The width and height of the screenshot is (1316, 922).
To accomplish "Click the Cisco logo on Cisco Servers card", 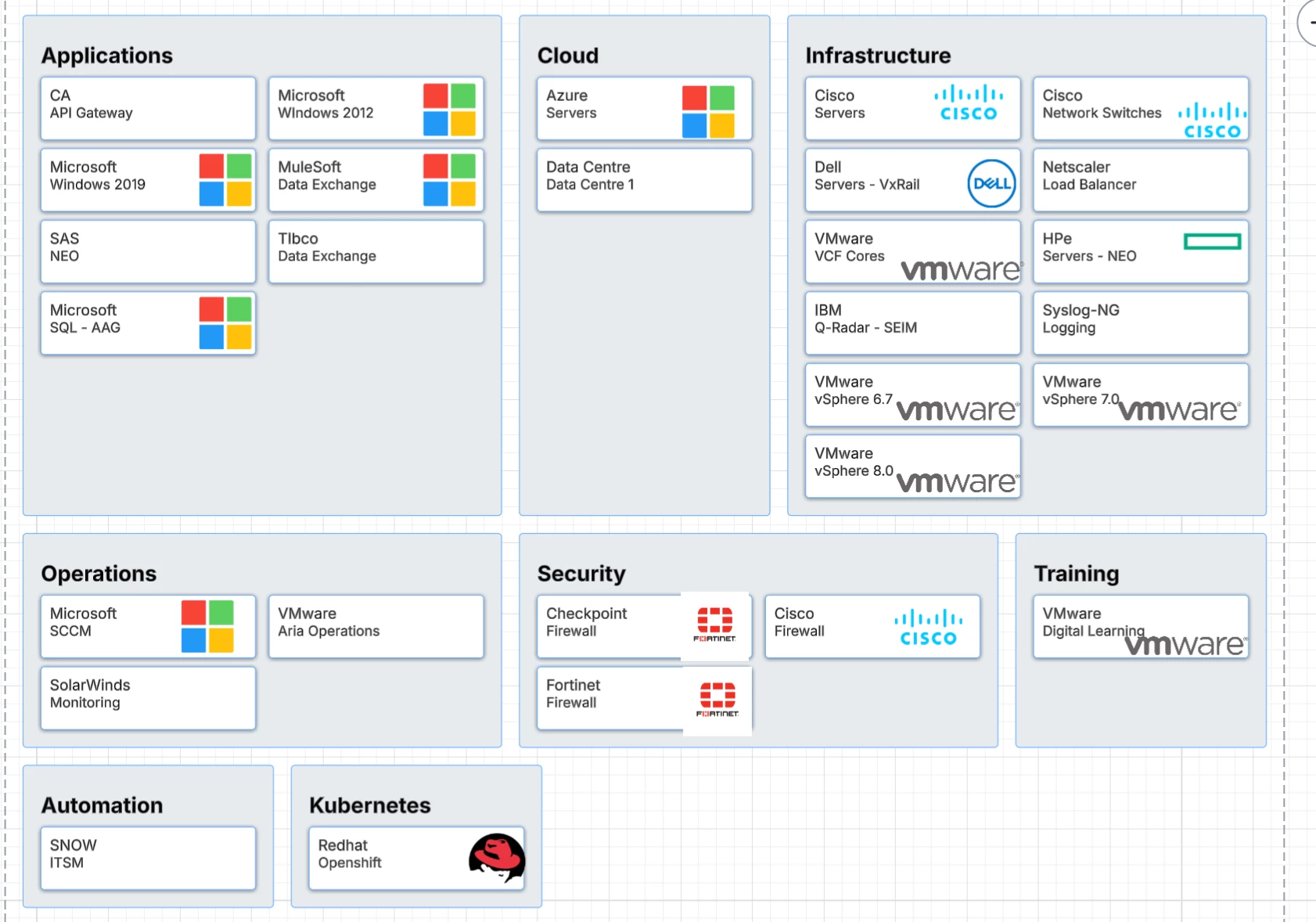I will coord(969,103).
